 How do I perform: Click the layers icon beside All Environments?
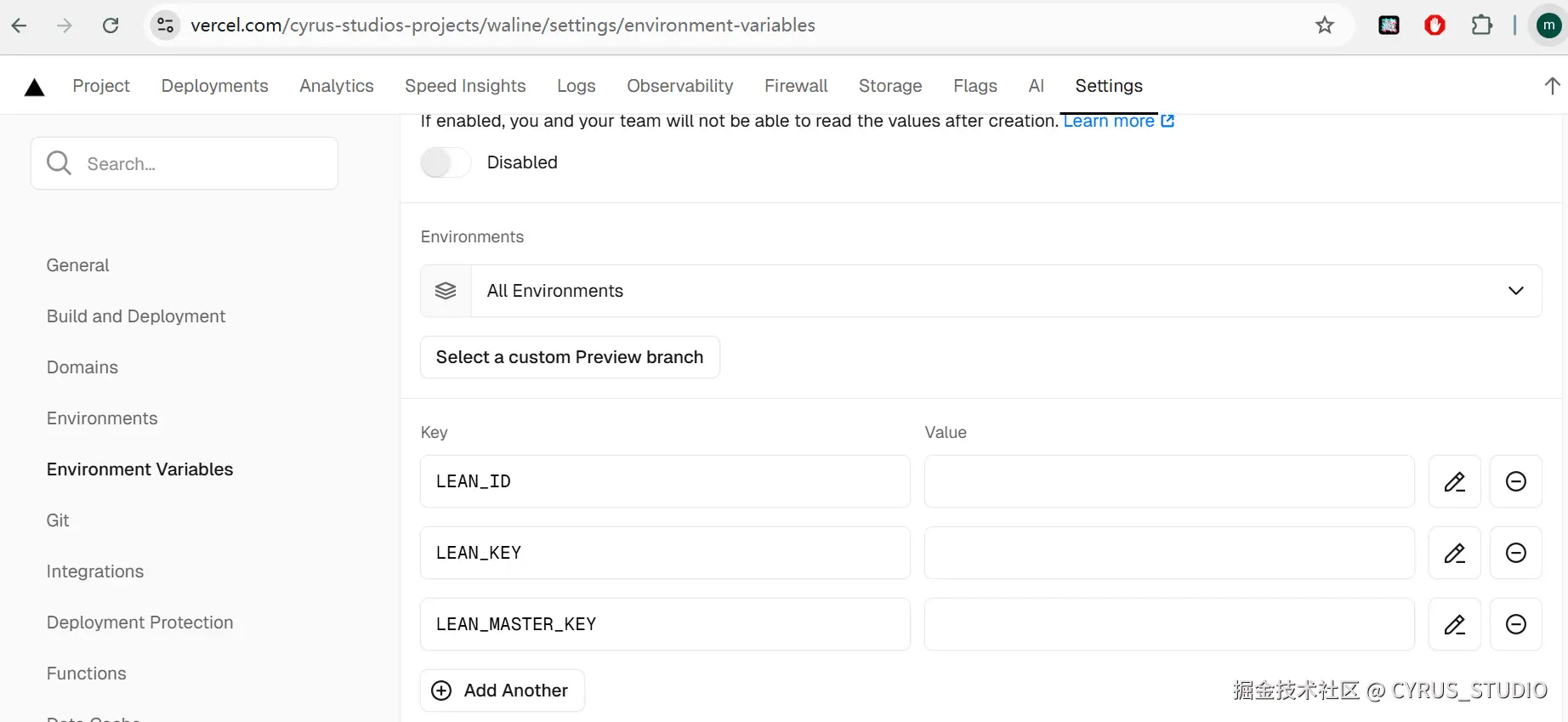coord(446,291)
